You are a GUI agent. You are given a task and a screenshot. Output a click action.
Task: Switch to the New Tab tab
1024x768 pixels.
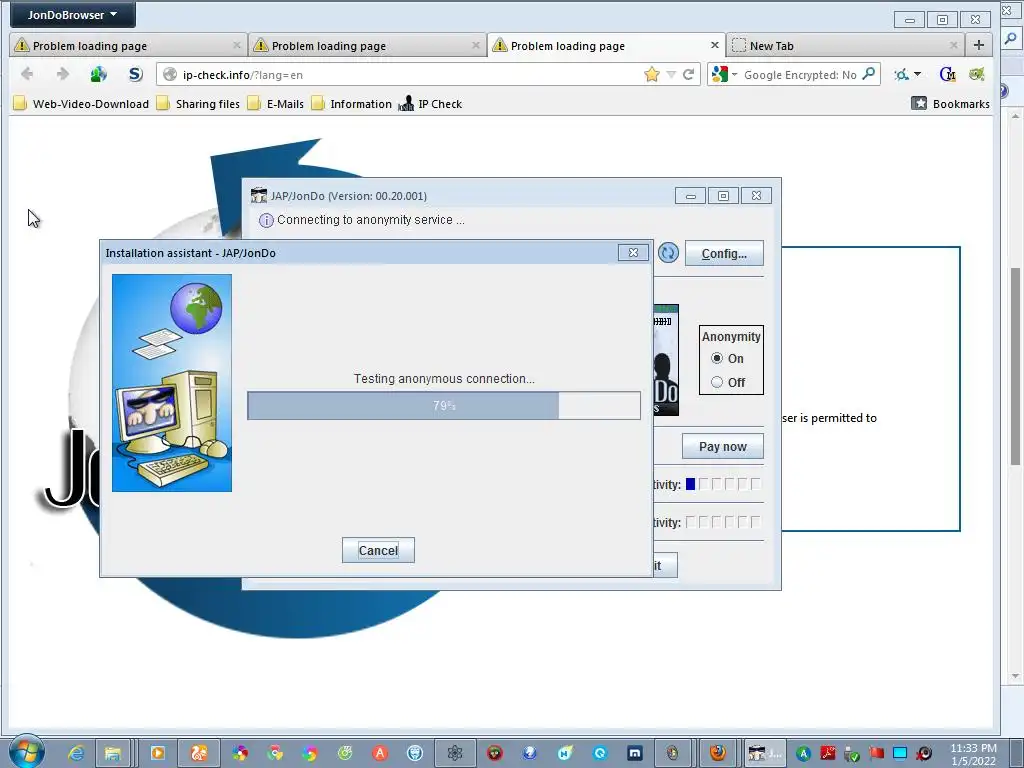point(845,46)
